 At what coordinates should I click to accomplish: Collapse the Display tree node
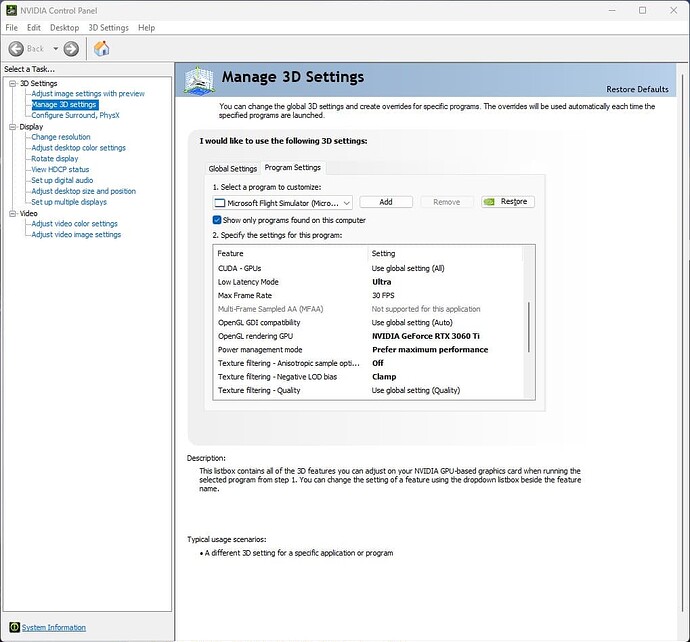[x=11, y=127]
